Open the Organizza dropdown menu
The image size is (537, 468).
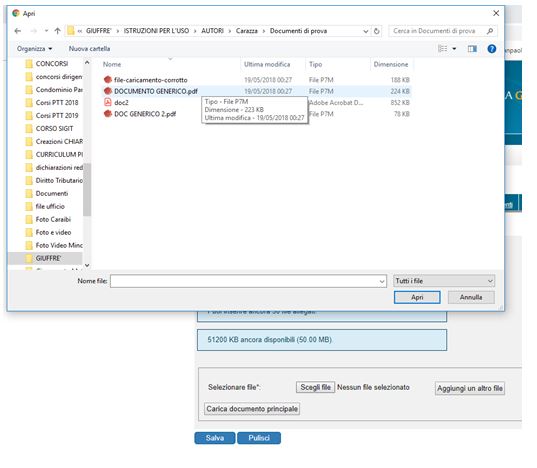35,49
